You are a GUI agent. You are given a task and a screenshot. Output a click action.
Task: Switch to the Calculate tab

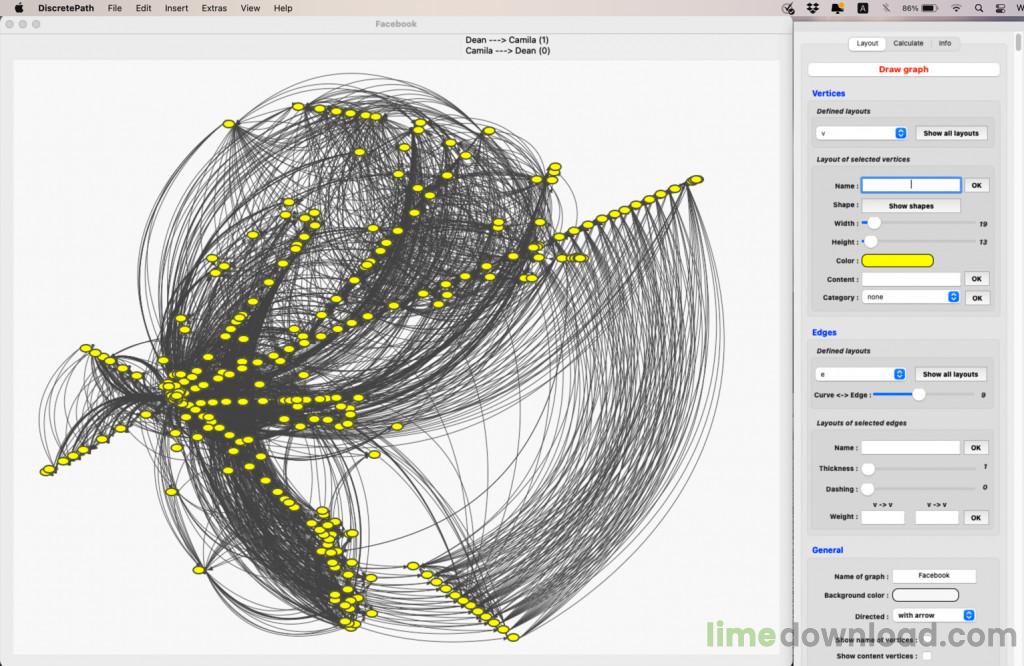(908, 43)
